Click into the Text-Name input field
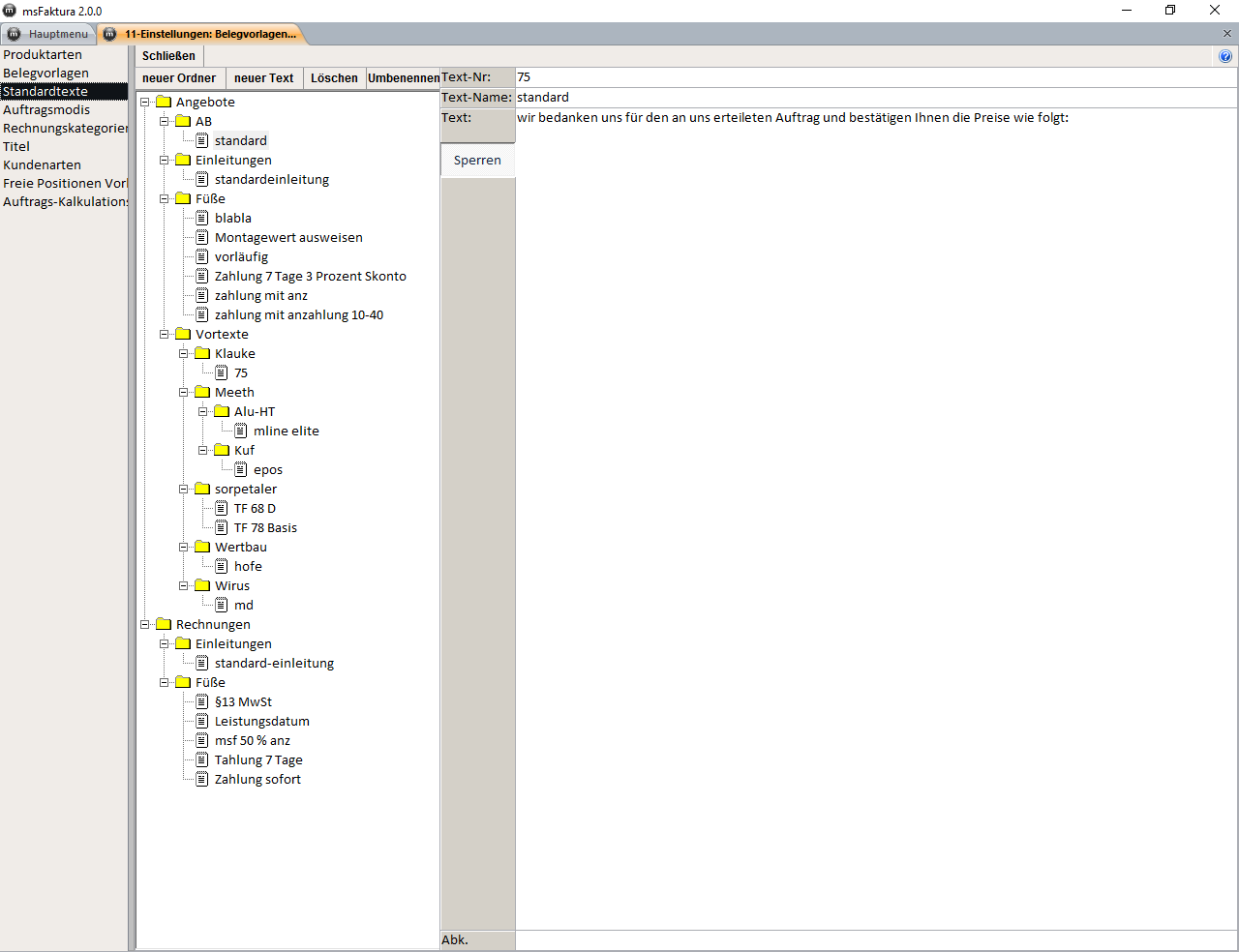Image resolution: width=1239 pixels, height=952 pixels. (871, 98)
